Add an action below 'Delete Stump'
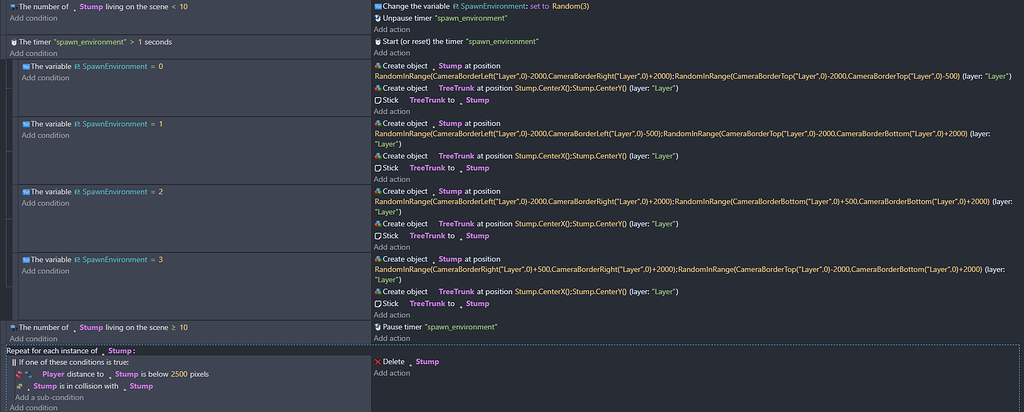Image resolution: width=1024 pixels, height=412 pixels. [x=392, y=373]
